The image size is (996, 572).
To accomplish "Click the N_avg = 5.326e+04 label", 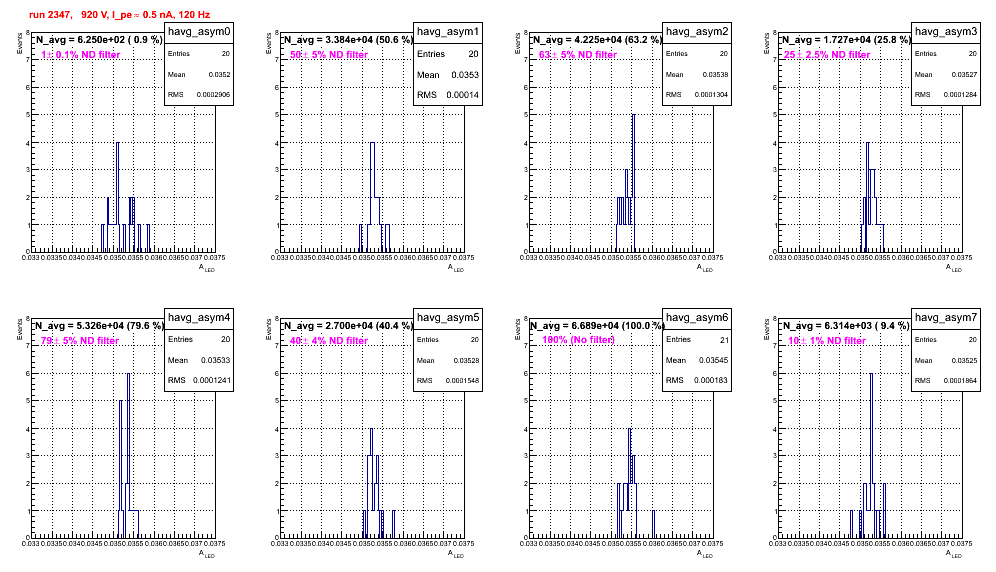I will tap(98, 325).
